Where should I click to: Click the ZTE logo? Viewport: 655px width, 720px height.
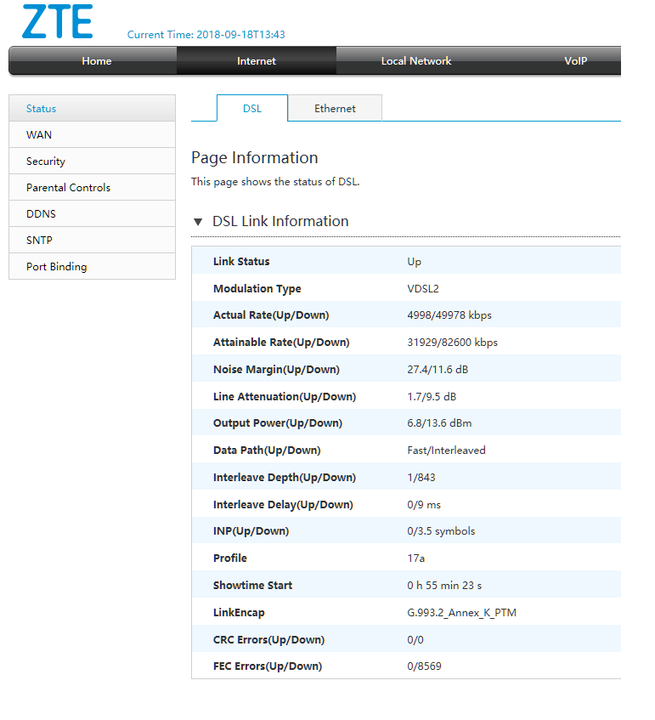(x=58, y=23)
